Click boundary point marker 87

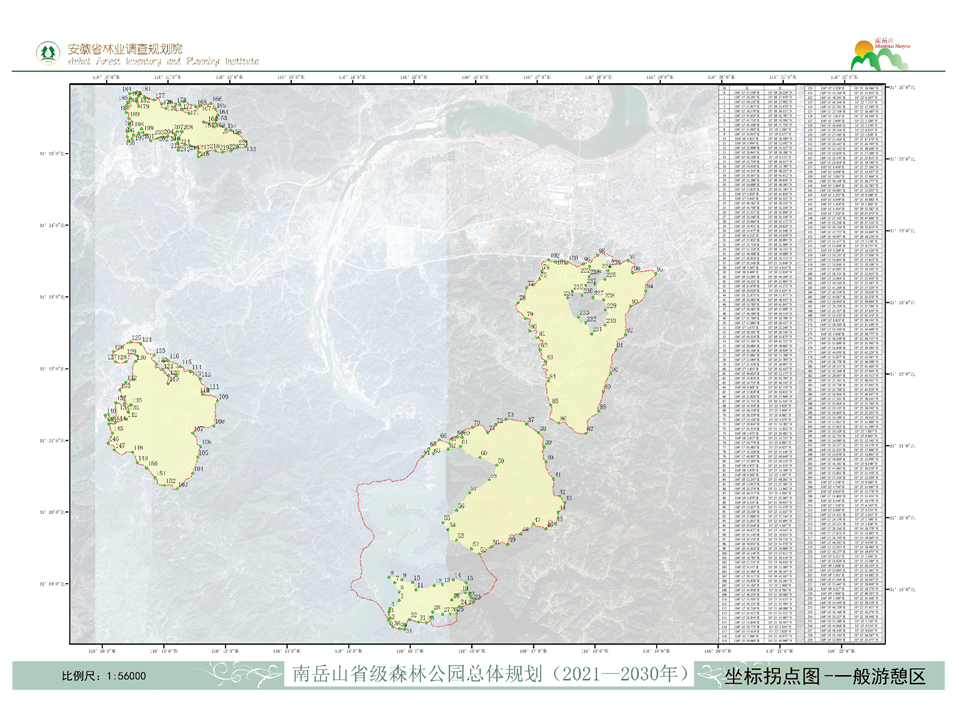585,432
